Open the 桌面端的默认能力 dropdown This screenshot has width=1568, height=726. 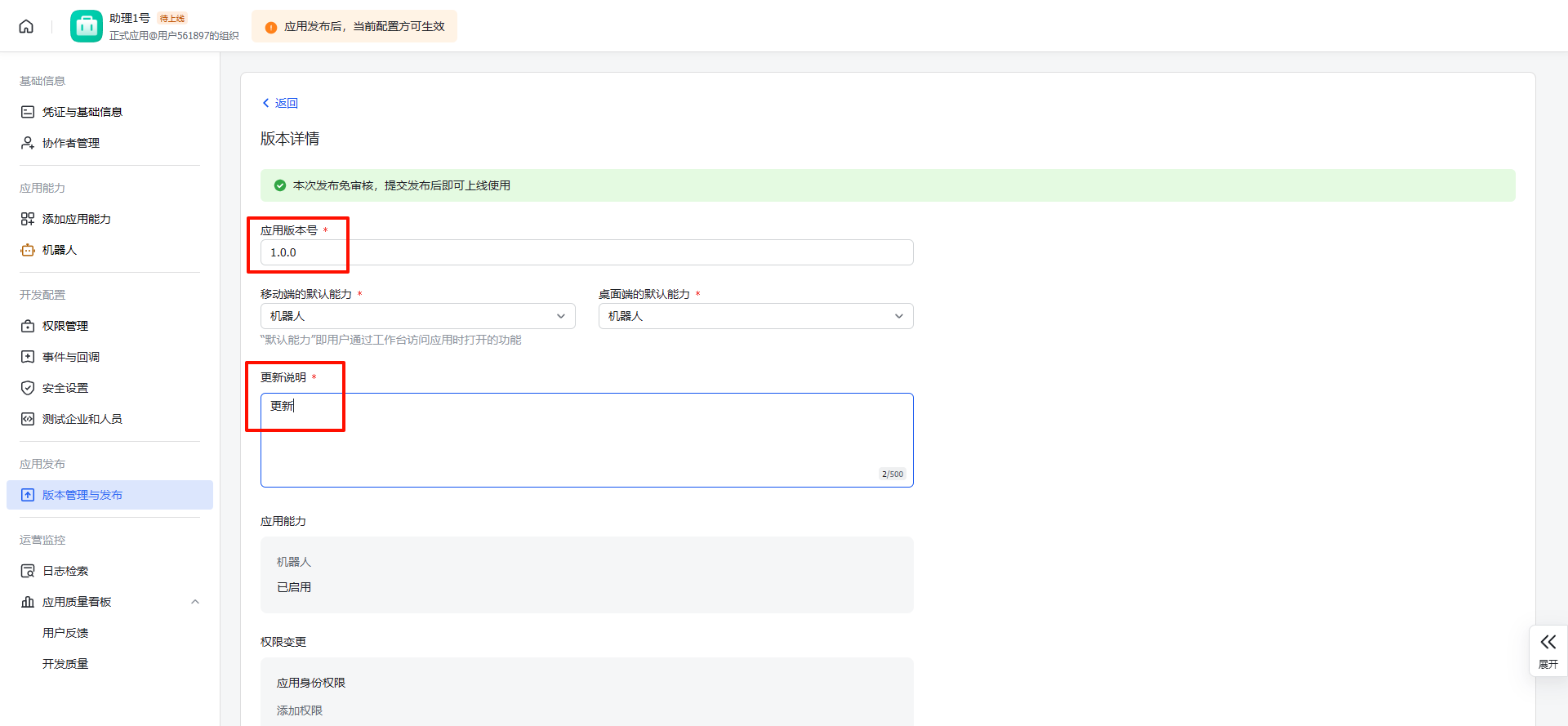coord(755,316)
